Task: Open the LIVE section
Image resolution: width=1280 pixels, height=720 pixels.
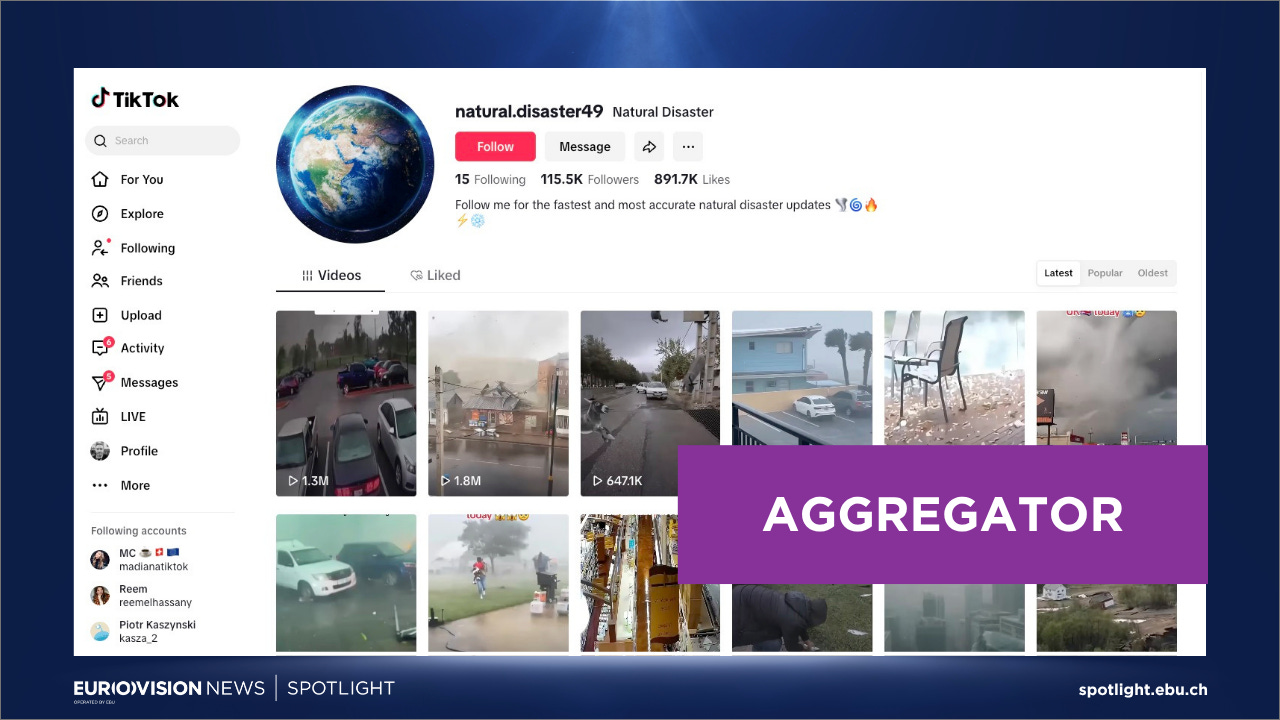Action: (x=133, y=417)
